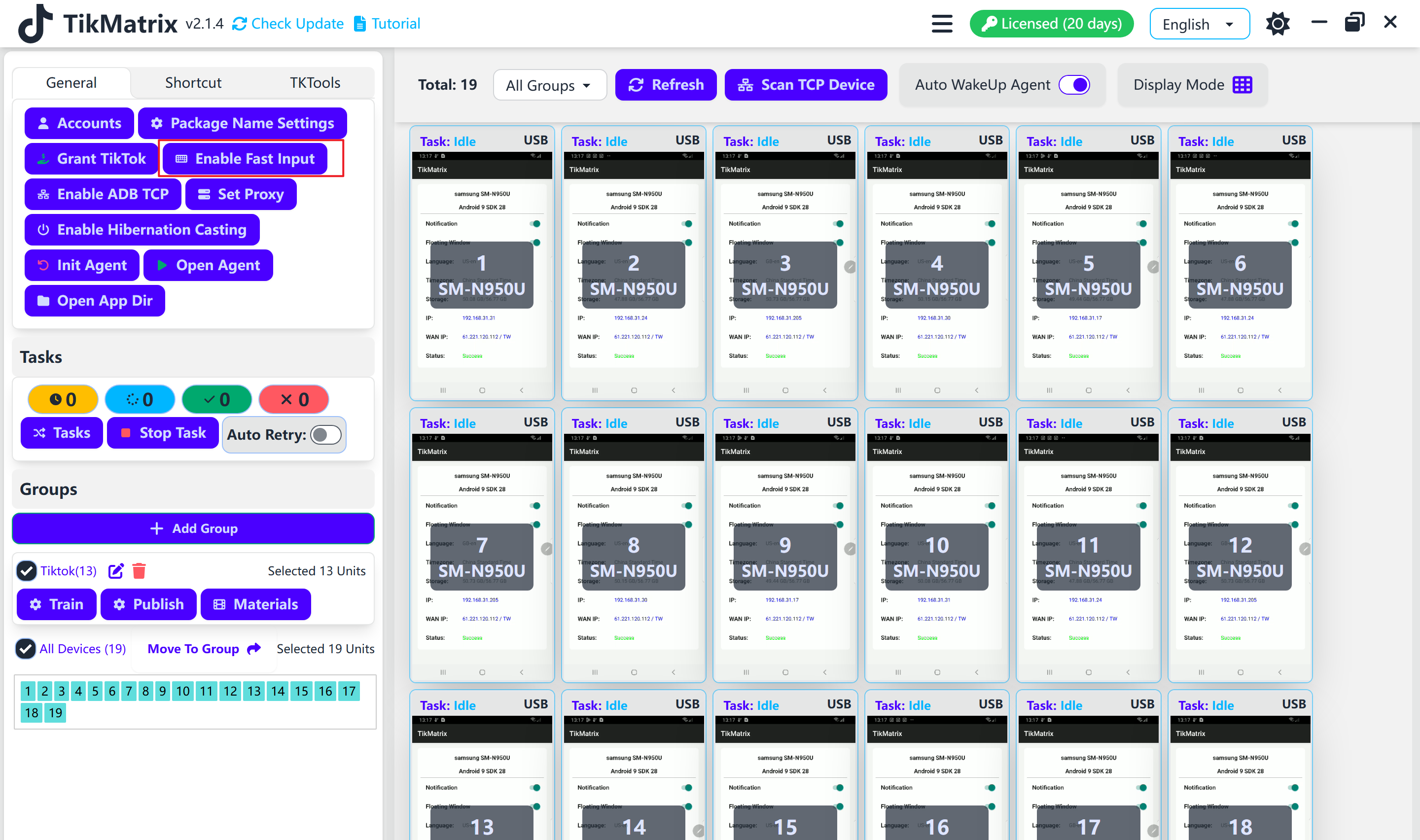This screenshot has height=840, width=1420.
Task: Click the Init Agent button
Action: [82, 266]
